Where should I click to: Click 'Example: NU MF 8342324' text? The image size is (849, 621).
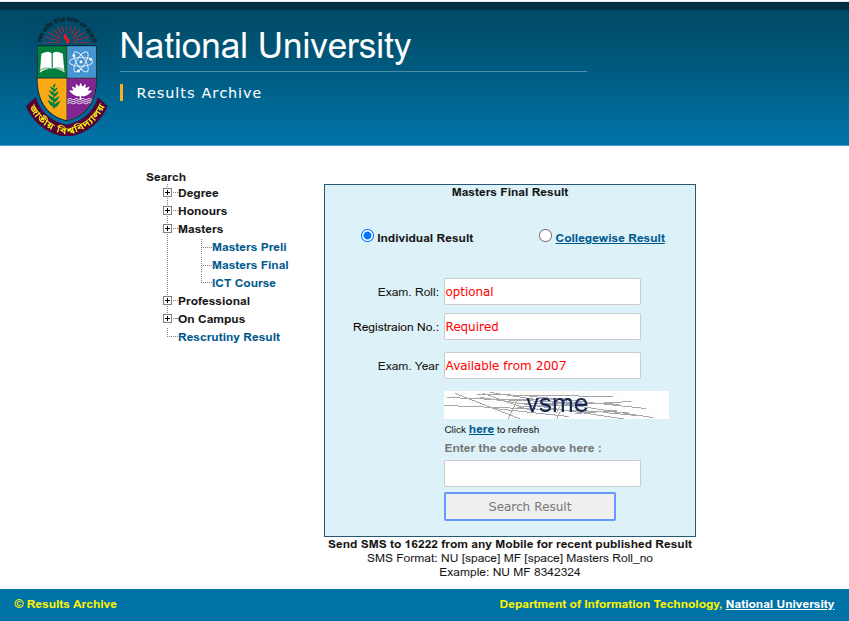coord(510,572)
